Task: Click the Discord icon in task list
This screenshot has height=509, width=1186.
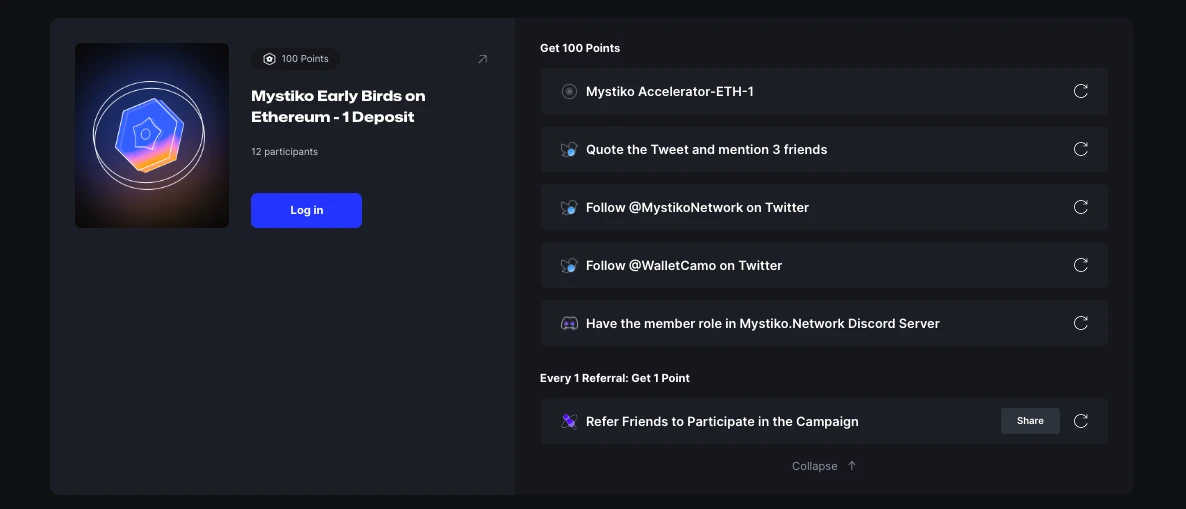Action: tap(569, 323)
